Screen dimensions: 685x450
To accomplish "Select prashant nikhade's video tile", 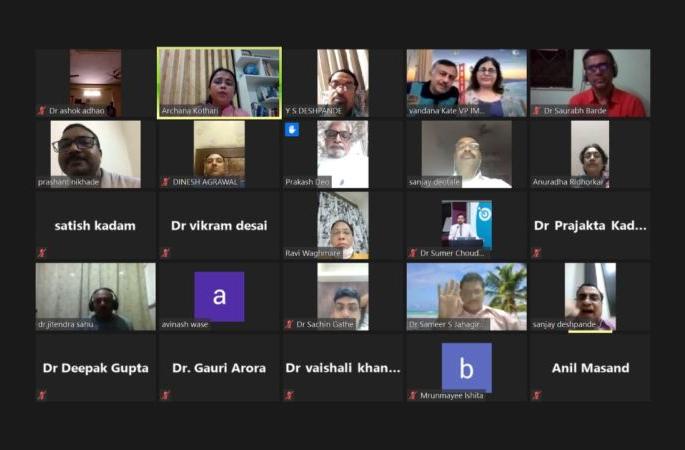I will [x=96, y=154].
